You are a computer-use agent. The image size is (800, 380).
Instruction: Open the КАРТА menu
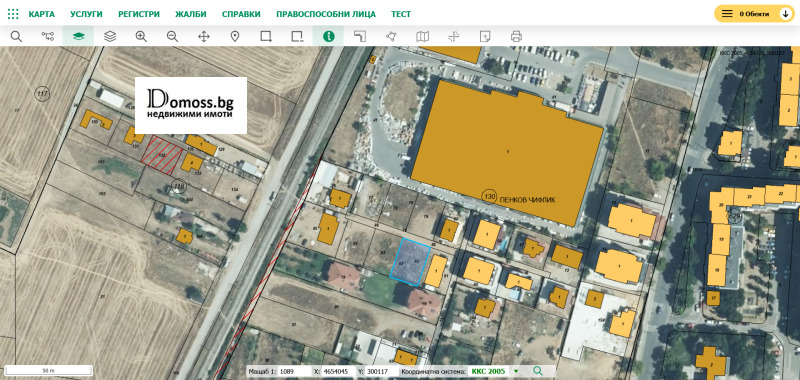click(x=42, y=14)
